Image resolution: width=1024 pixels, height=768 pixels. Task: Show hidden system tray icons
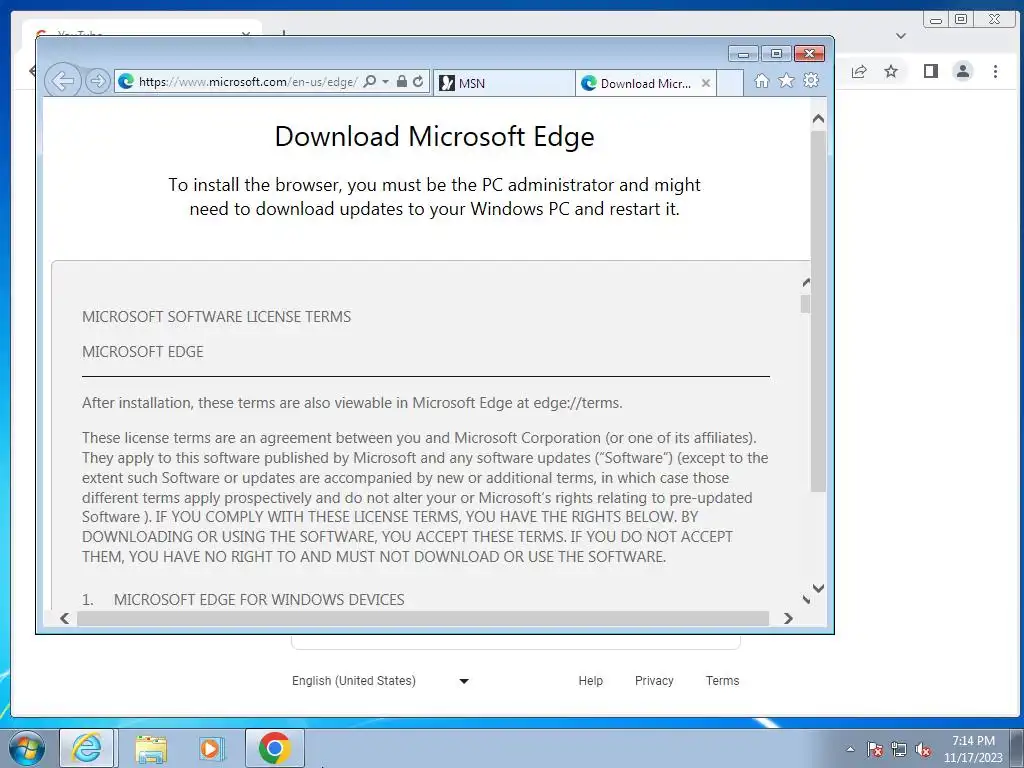tap(850, 749)
